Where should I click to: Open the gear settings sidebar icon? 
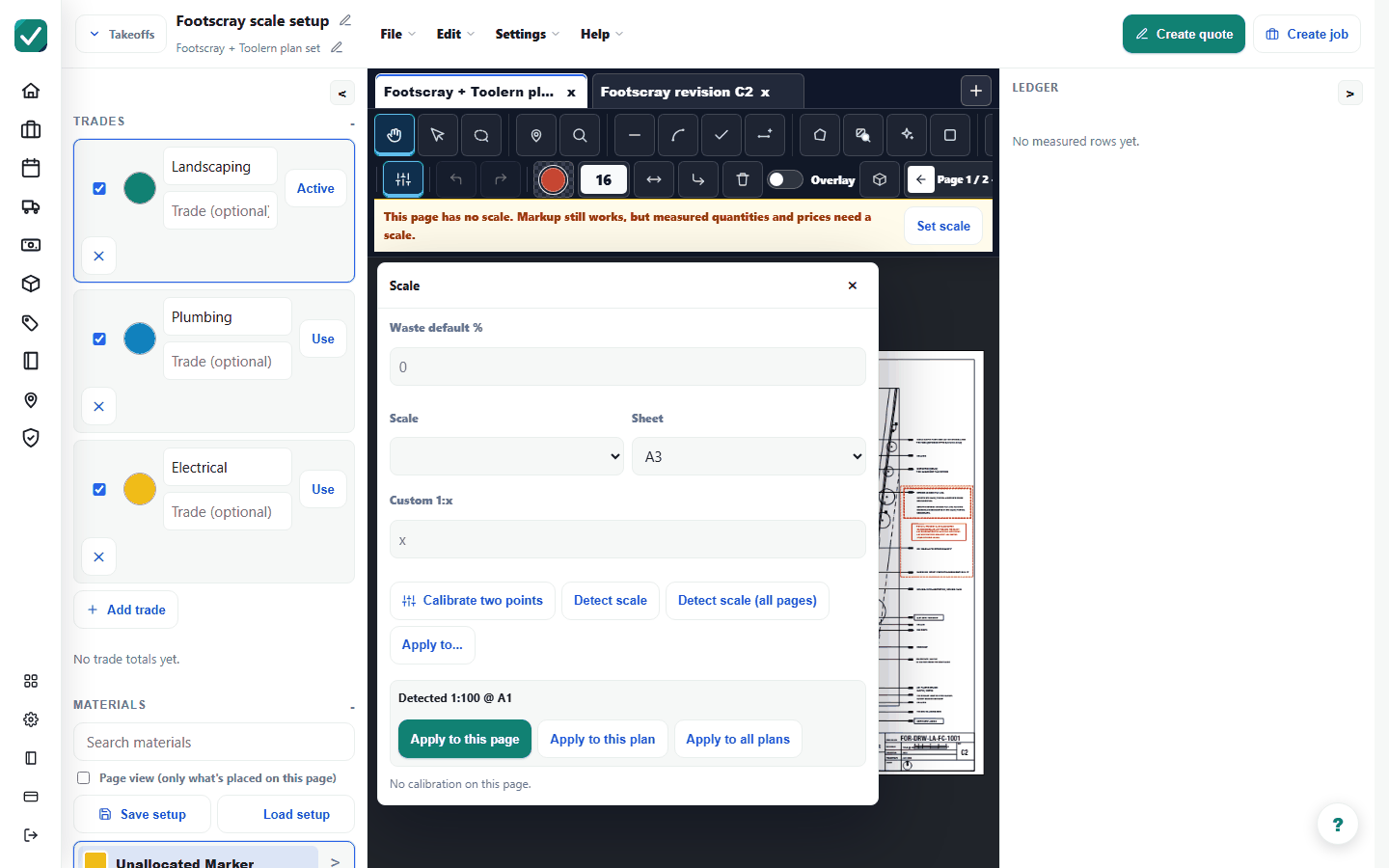[31, 719]
